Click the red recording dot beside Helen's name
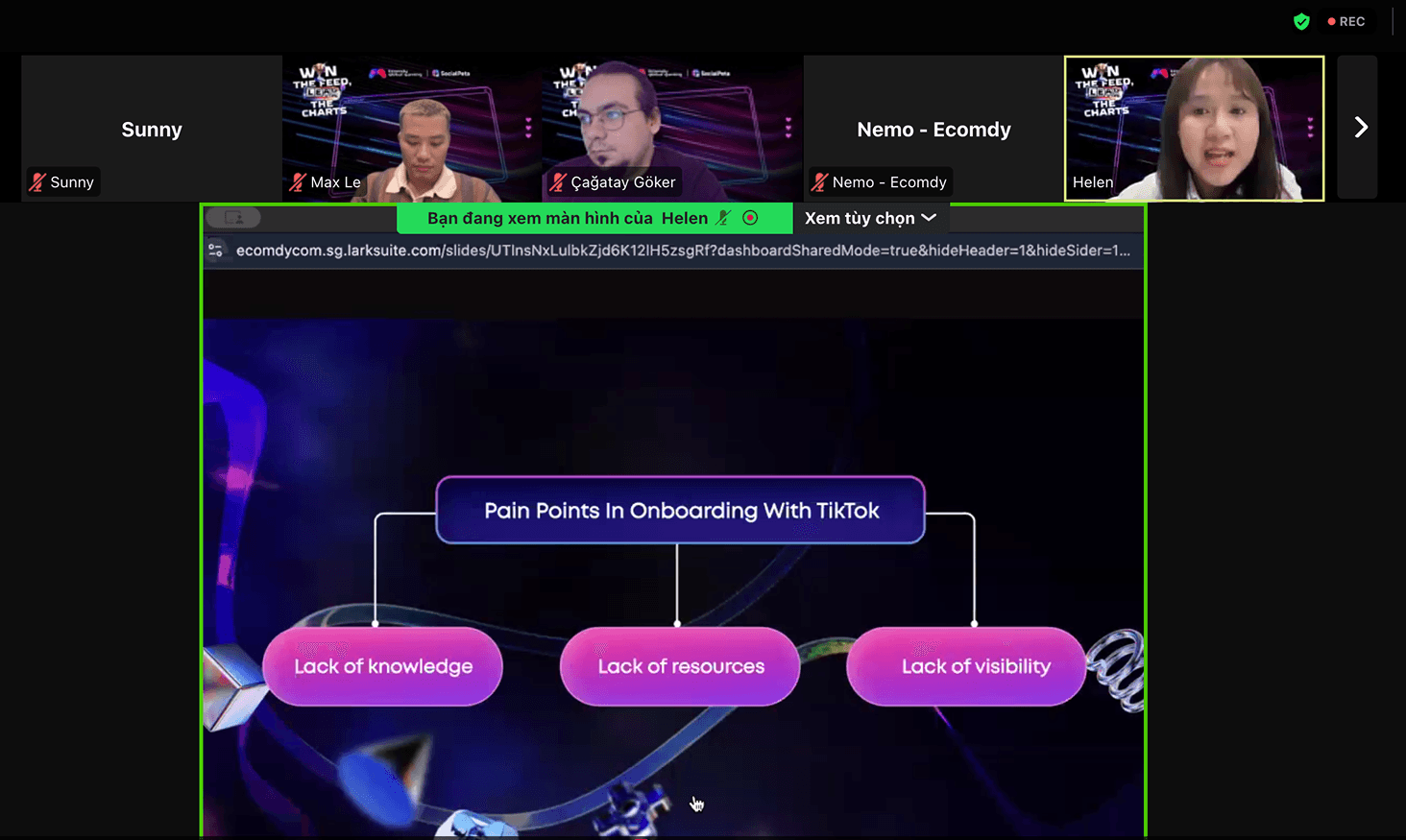Image resolution: width=1406 pixels, height=840 pixels. click(x=750, y=218)
